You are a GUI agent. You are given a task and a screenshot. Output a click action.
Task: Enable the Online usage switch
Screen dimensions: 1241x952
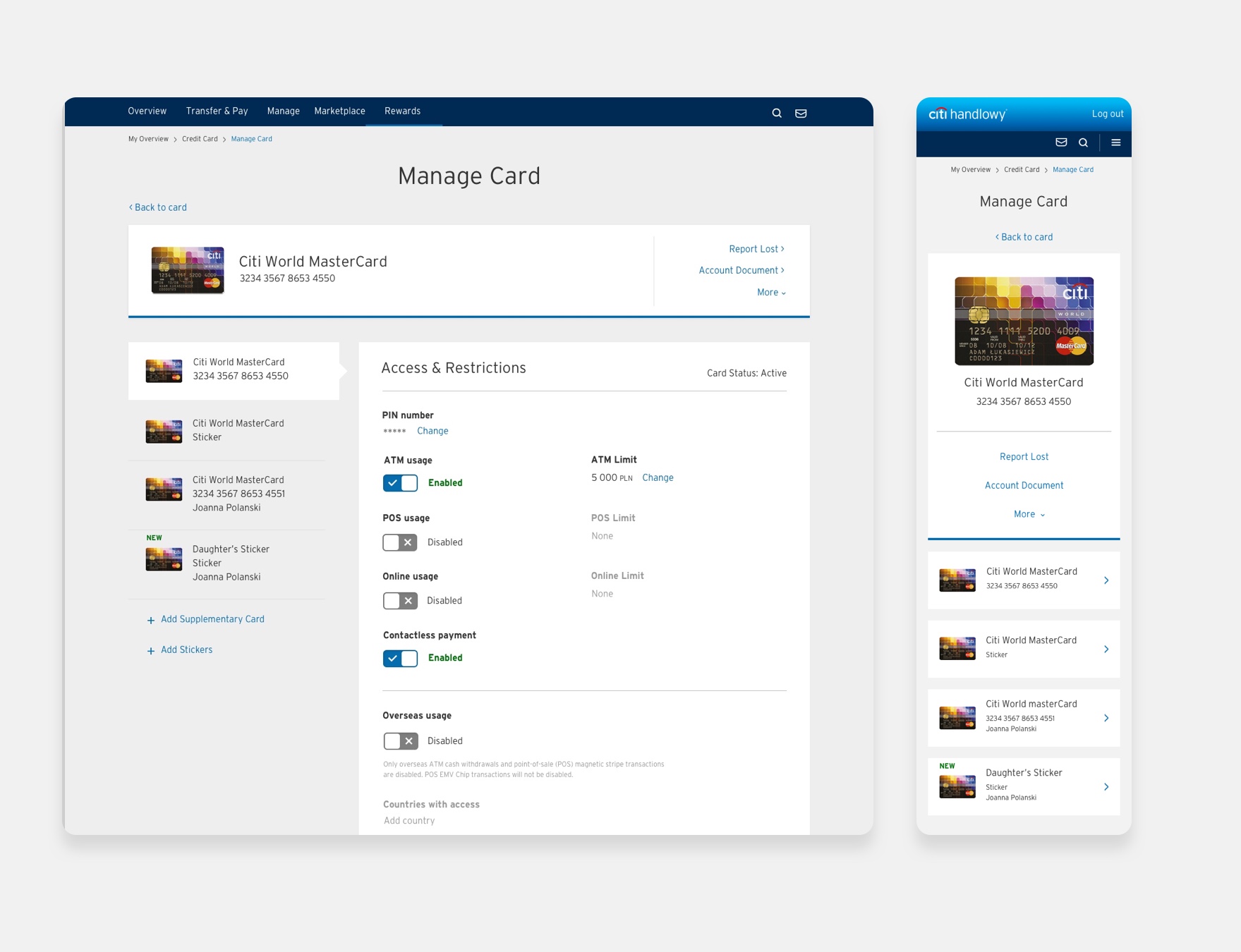coord(400,601)
